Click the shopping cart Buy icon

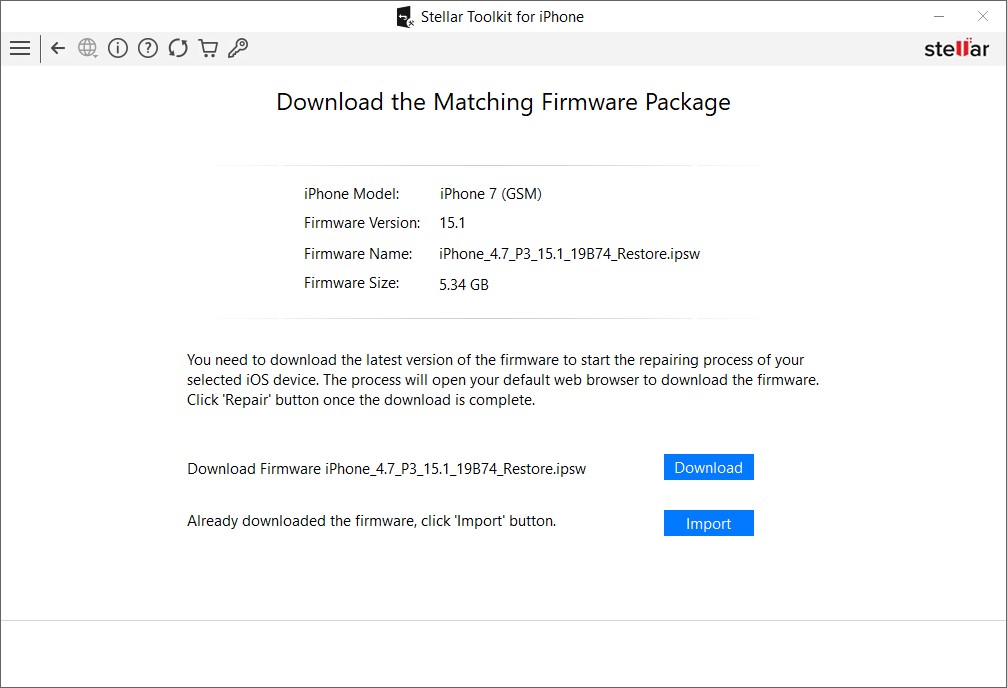click(208, 48)
